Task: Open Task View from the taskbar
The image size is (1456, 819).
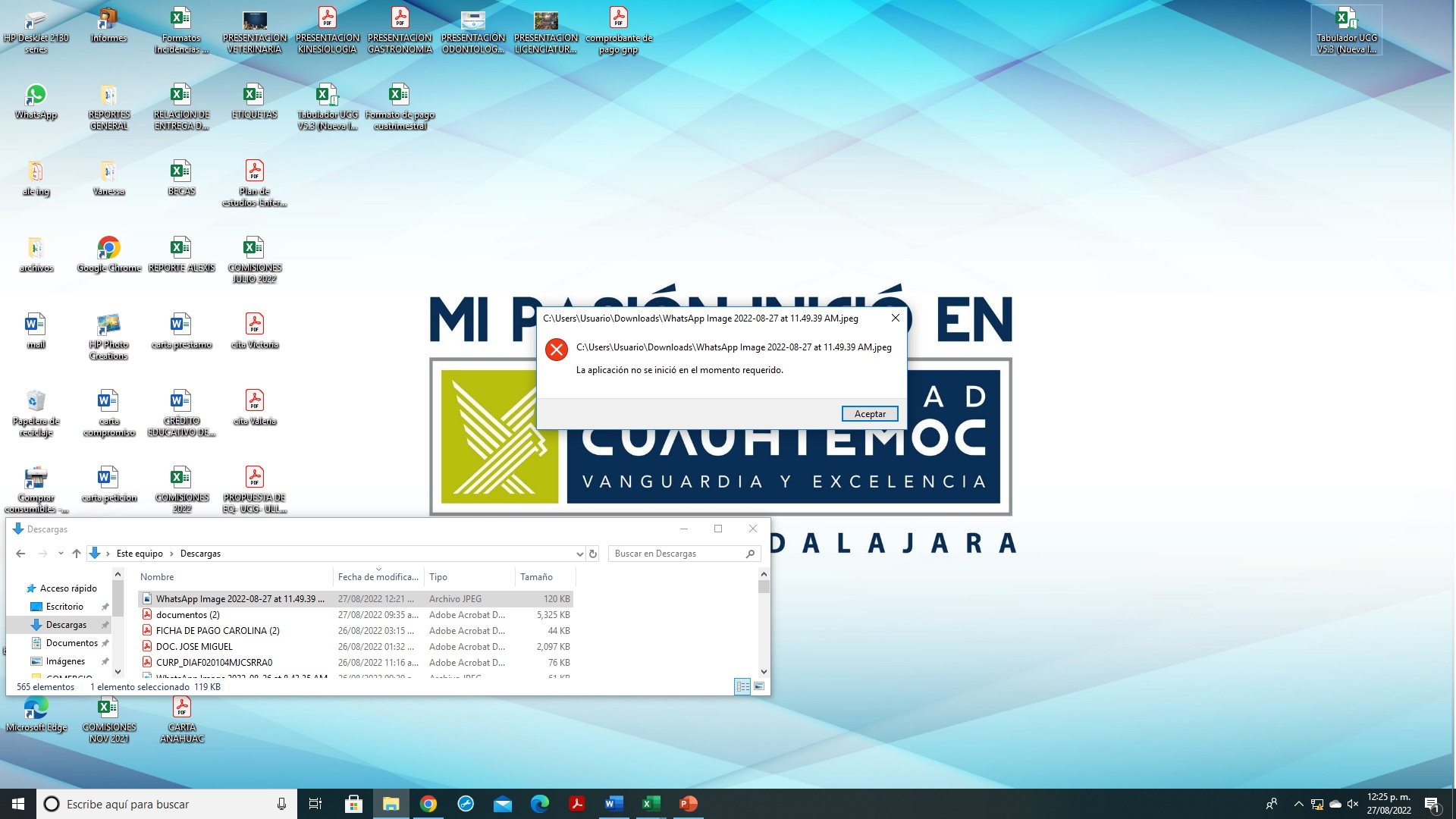Action: pyautogui.click(x=315, y=804)
